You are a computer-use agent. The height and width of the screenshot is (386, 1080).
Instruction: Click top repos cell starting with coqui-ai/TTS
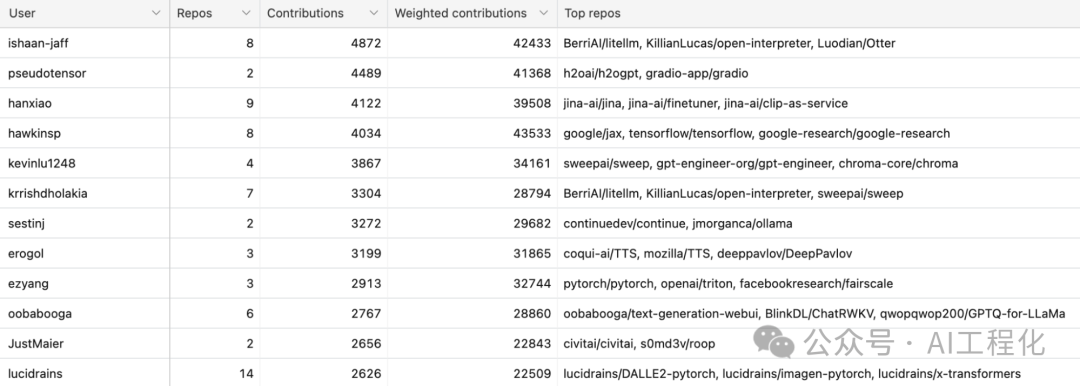coord(818,253)
